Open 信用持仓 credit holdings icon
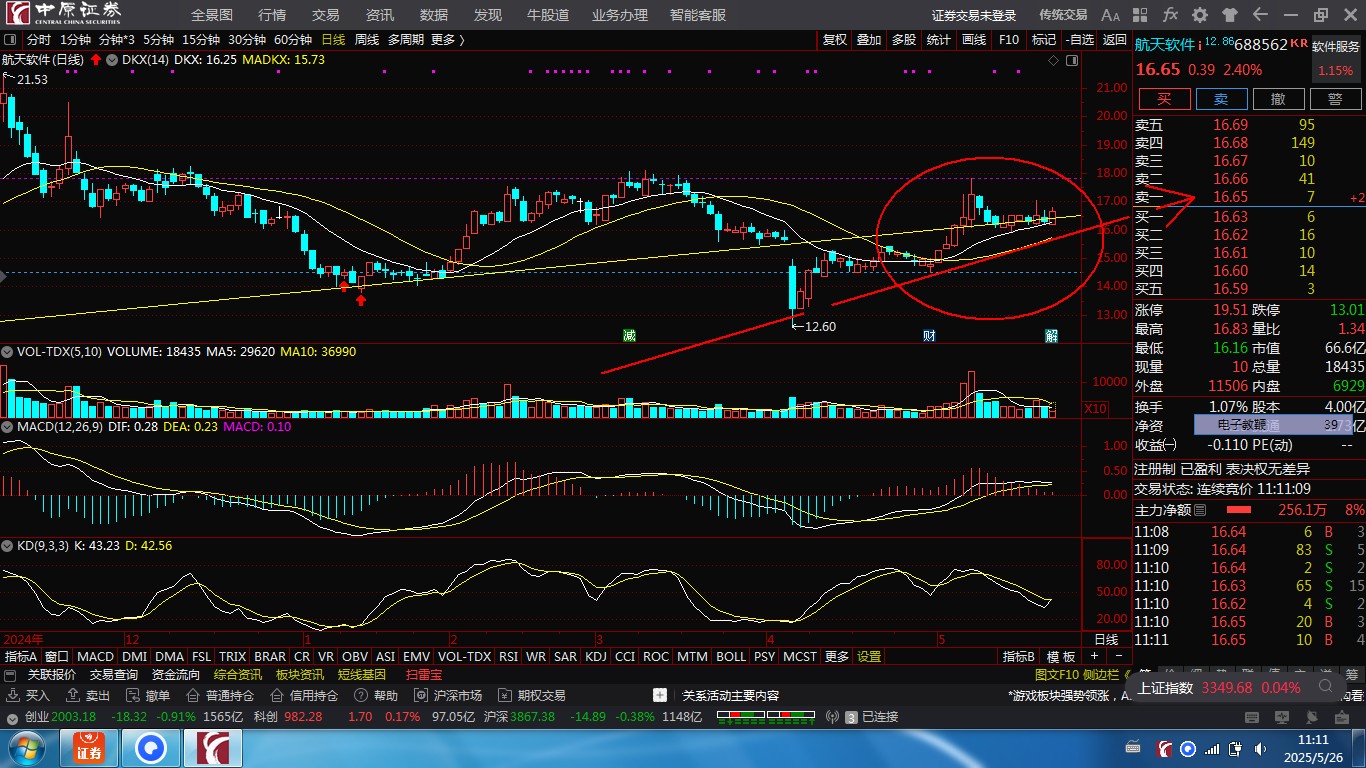The height and width of the screenshot is (768, 1366). click(276, 695)
